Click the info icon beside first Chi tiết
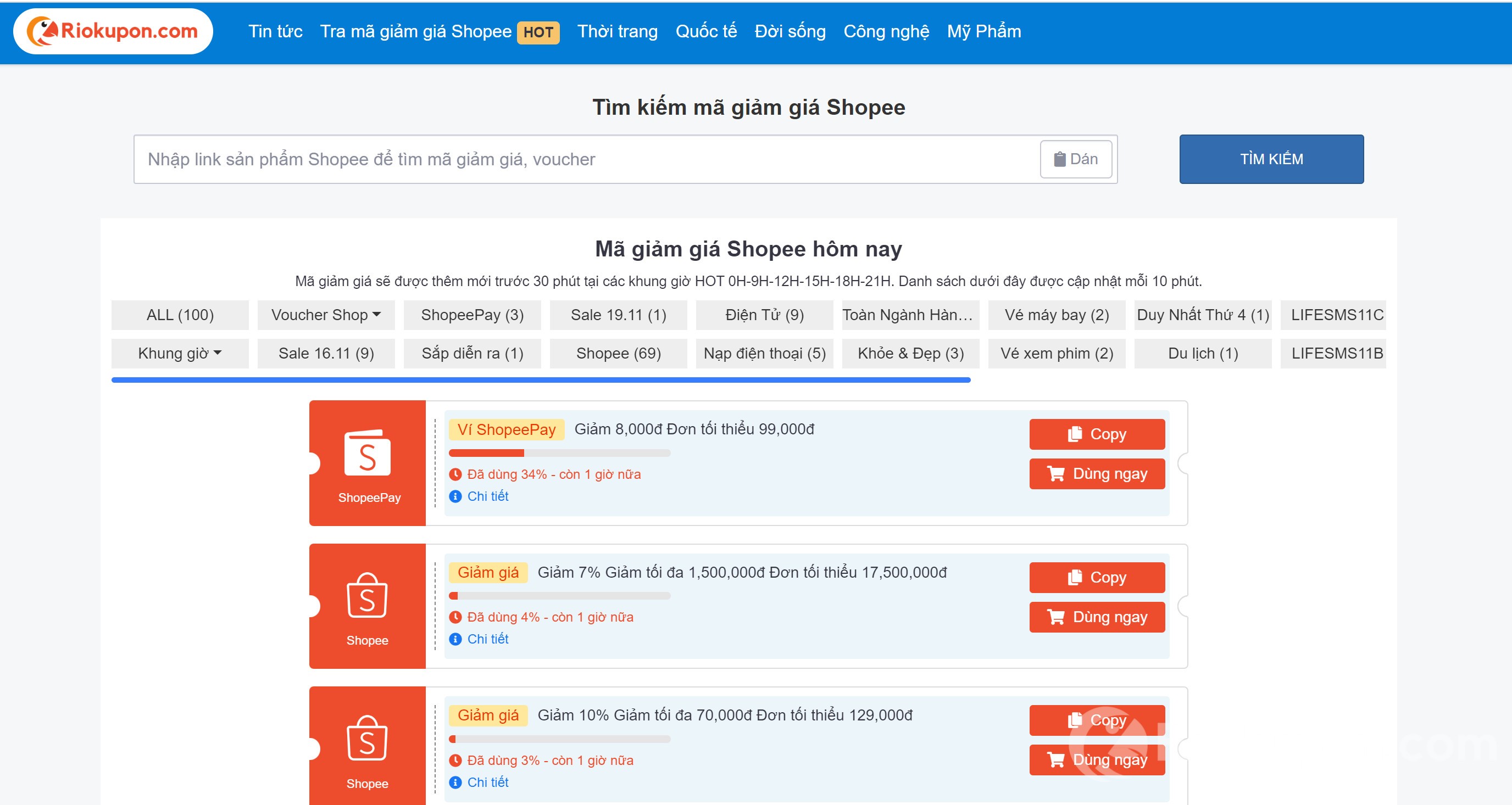Screen dimensions: 1512x805 [455, 496]
